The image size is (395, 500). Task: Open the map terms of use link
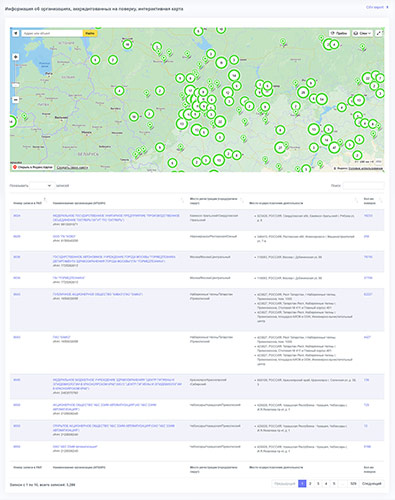point(366,169)
